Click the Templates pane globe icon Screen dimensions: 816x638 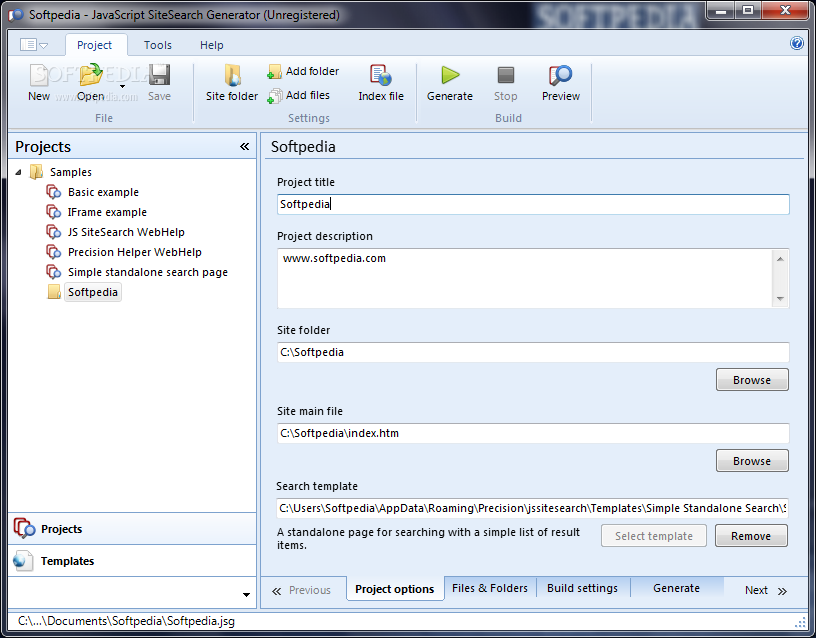pyautogui.click(x=23, y=560)
